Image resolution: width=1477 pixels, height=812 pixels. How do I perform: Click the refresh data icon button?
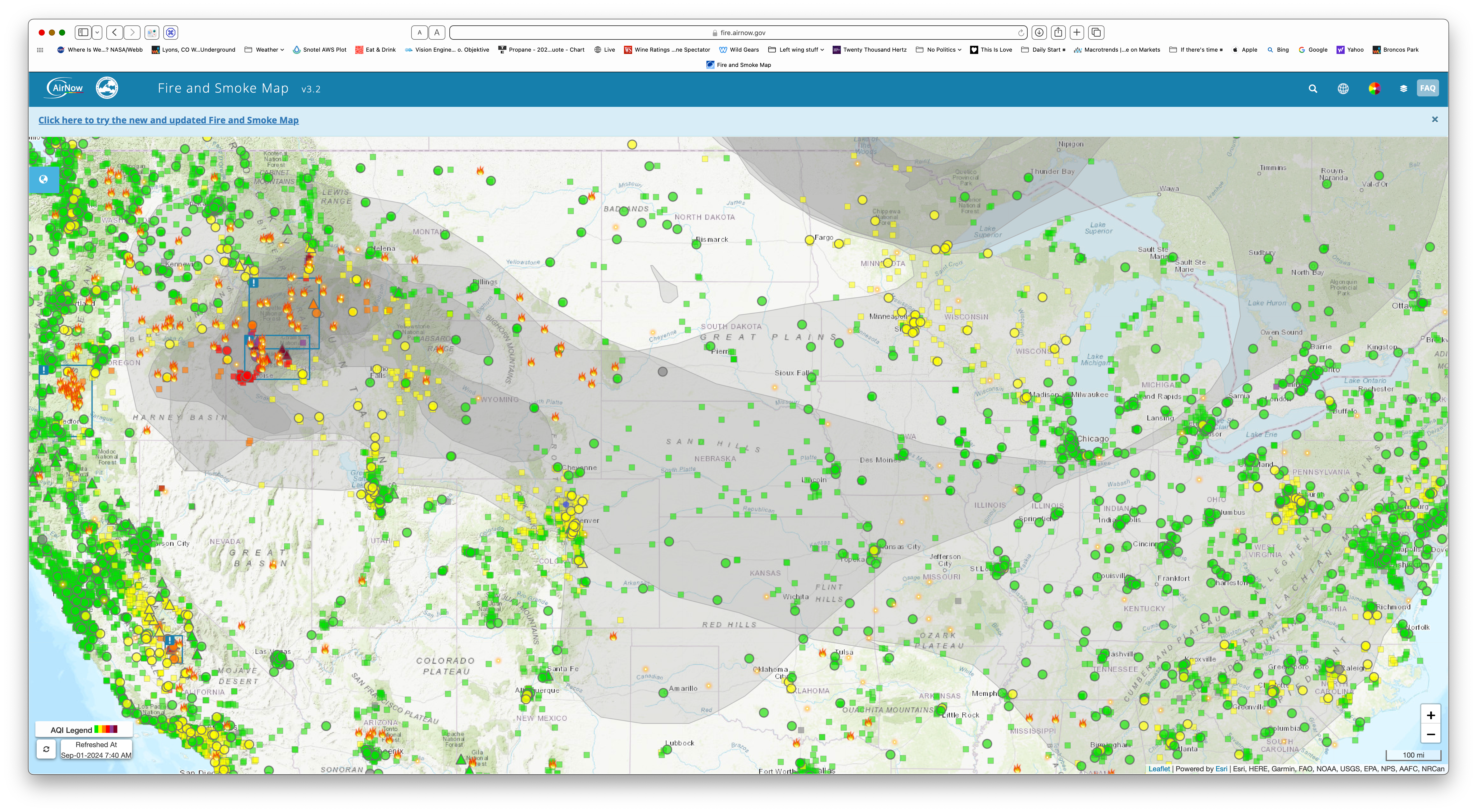47,749
